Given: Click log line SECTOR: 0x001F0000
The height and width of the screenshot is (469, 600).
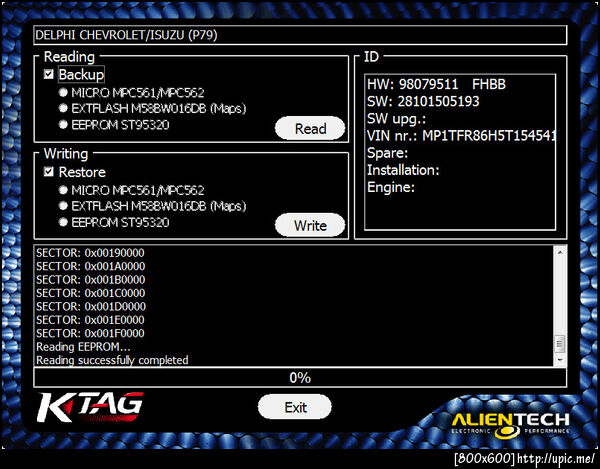Looking at the screenshot, I should tap(90, 333).
